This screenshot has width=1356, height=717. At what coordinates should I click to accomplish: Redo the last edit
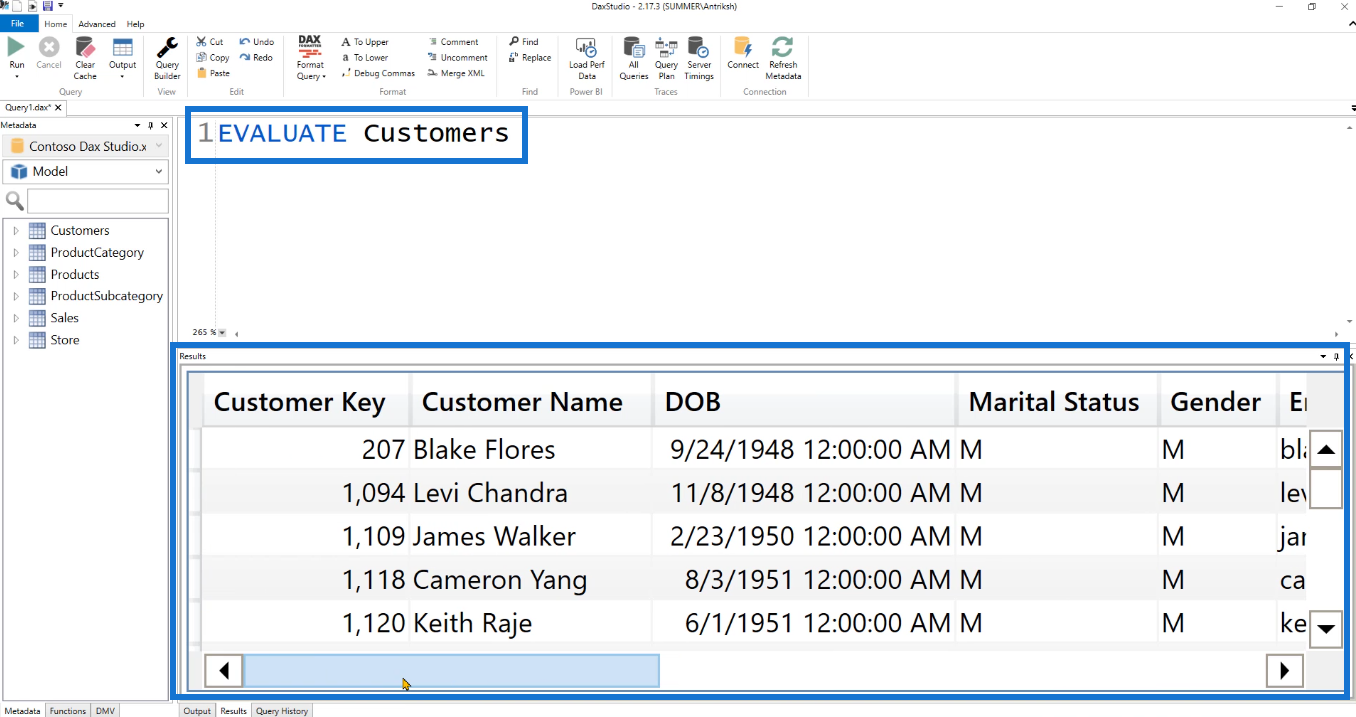point(257,58)
